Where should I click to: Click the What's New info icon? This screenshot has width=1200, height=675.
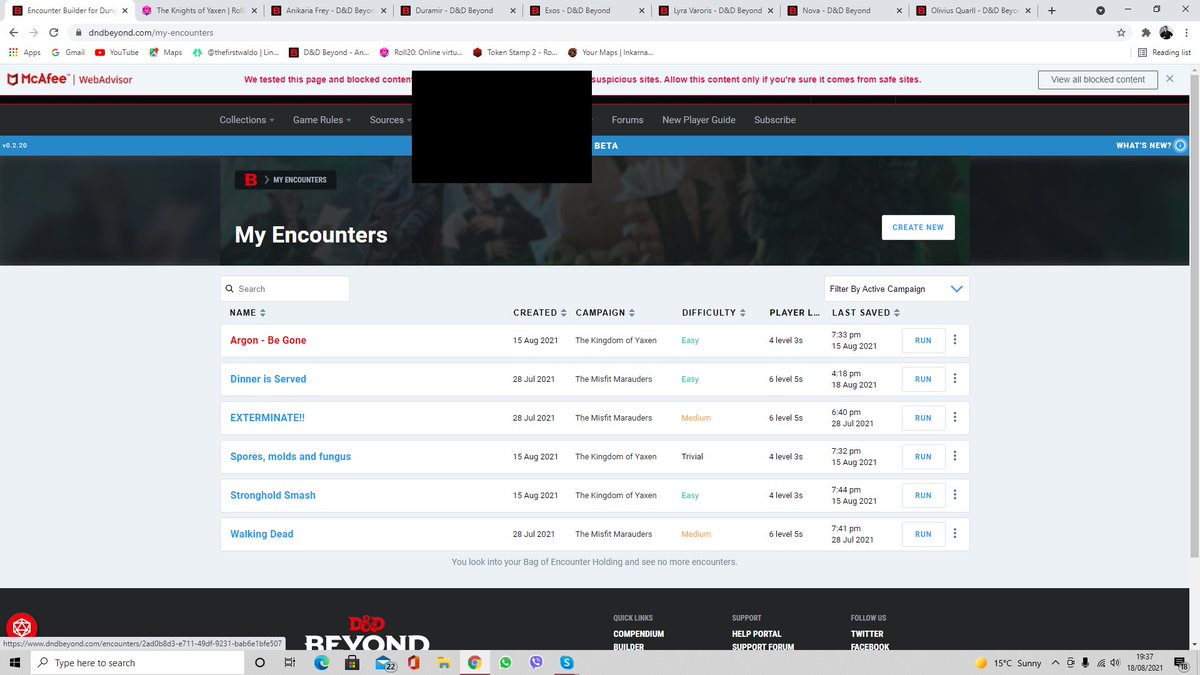pyautogui.click(x=1180, y=145)
